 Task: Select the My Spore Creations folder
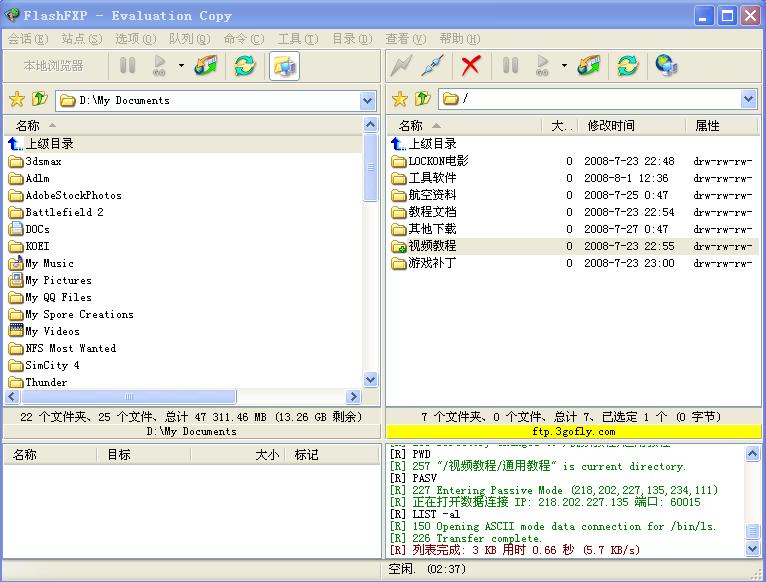pos(71,314)
